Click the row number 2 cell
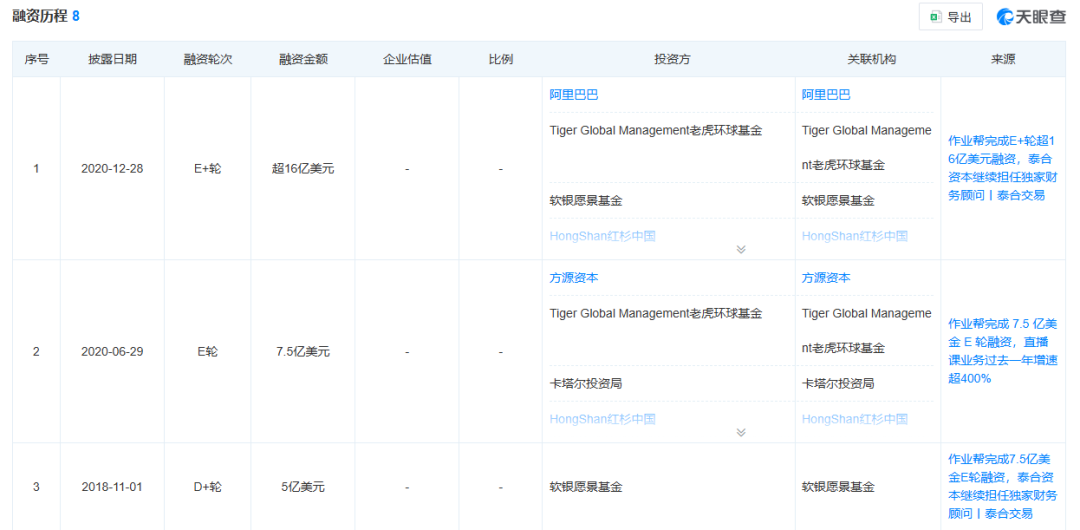Screen dimensions: 1080x530 click(37, 351)
